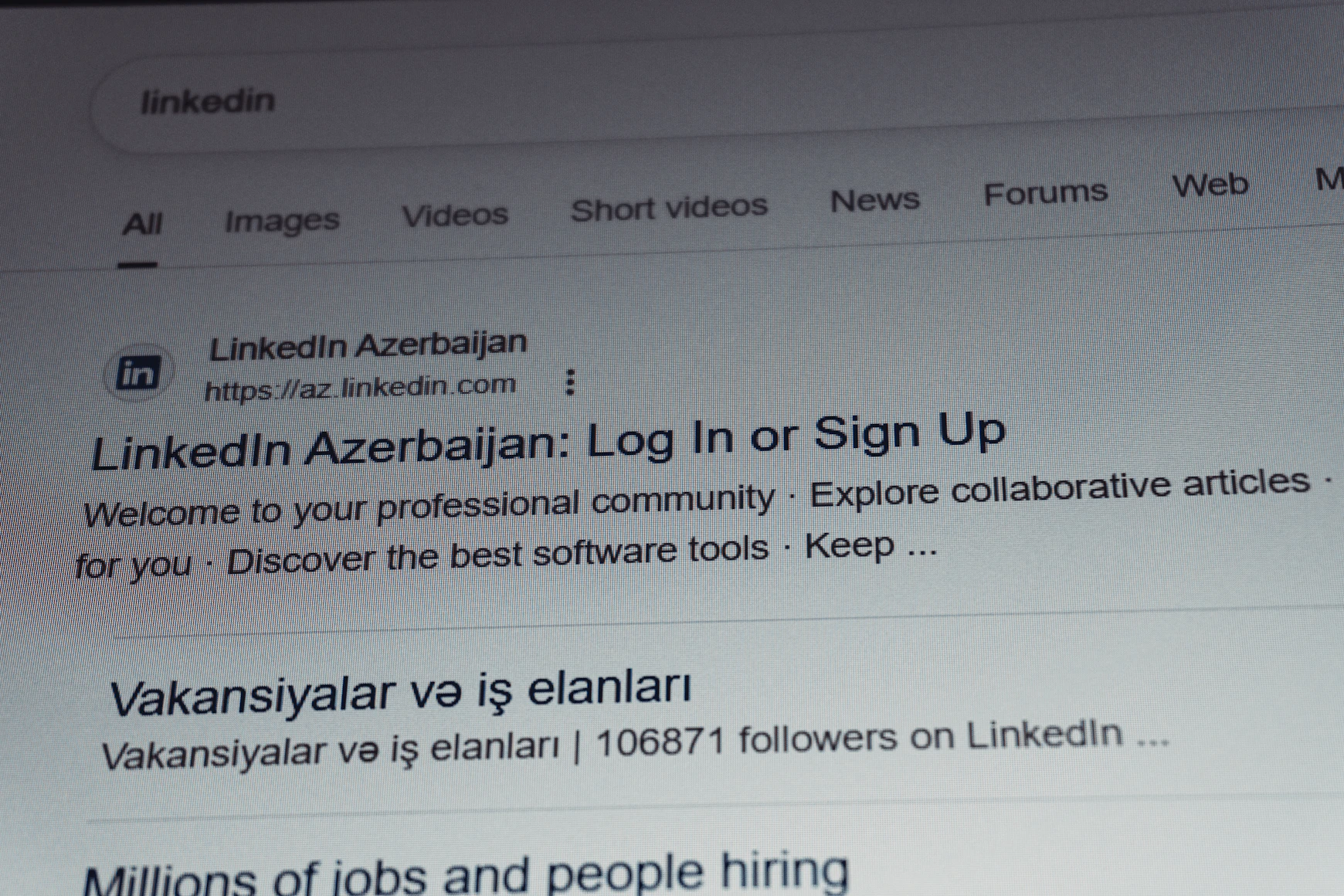Click the Explore collaborative articles snippet text
The width and height of the screenshot is (1344, 896).
click(1060, 487)
